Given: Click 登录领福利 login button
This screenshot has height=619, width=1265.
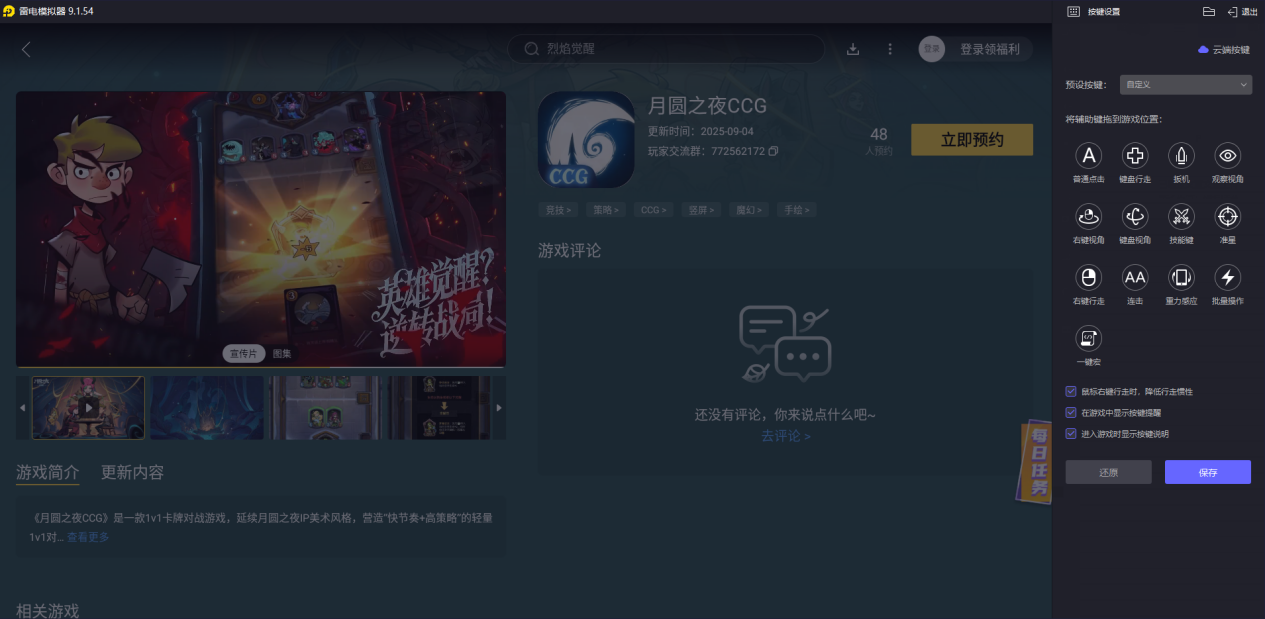Looking at the screenshot, I should 990,49.
